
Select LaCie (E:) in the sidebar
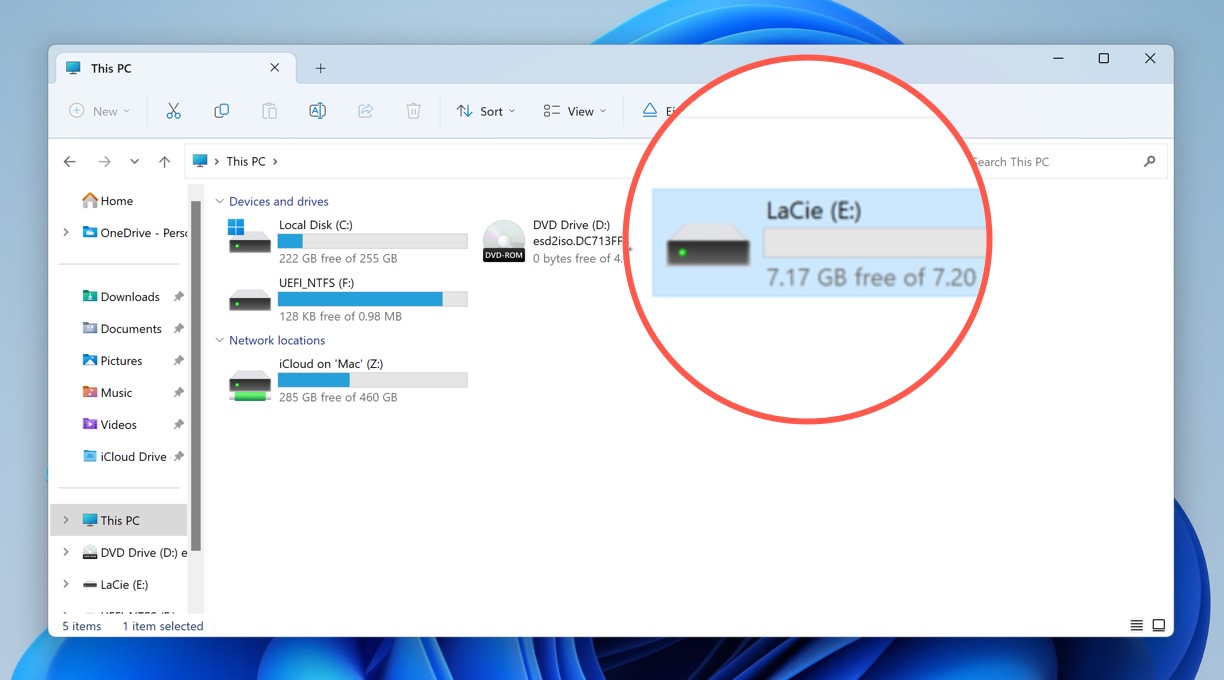click(x=114, y=584)
